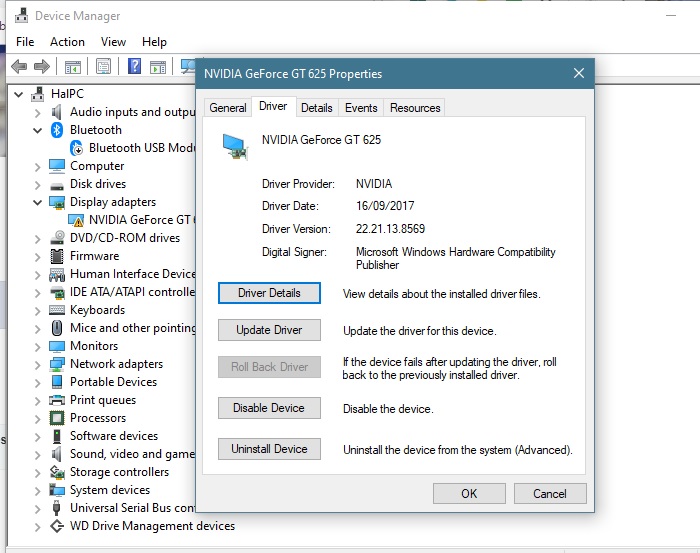Screen dimensions: 700x553
Task: Click the DVD/CD-ROM drives icon
Action: [x=57, y=238]
